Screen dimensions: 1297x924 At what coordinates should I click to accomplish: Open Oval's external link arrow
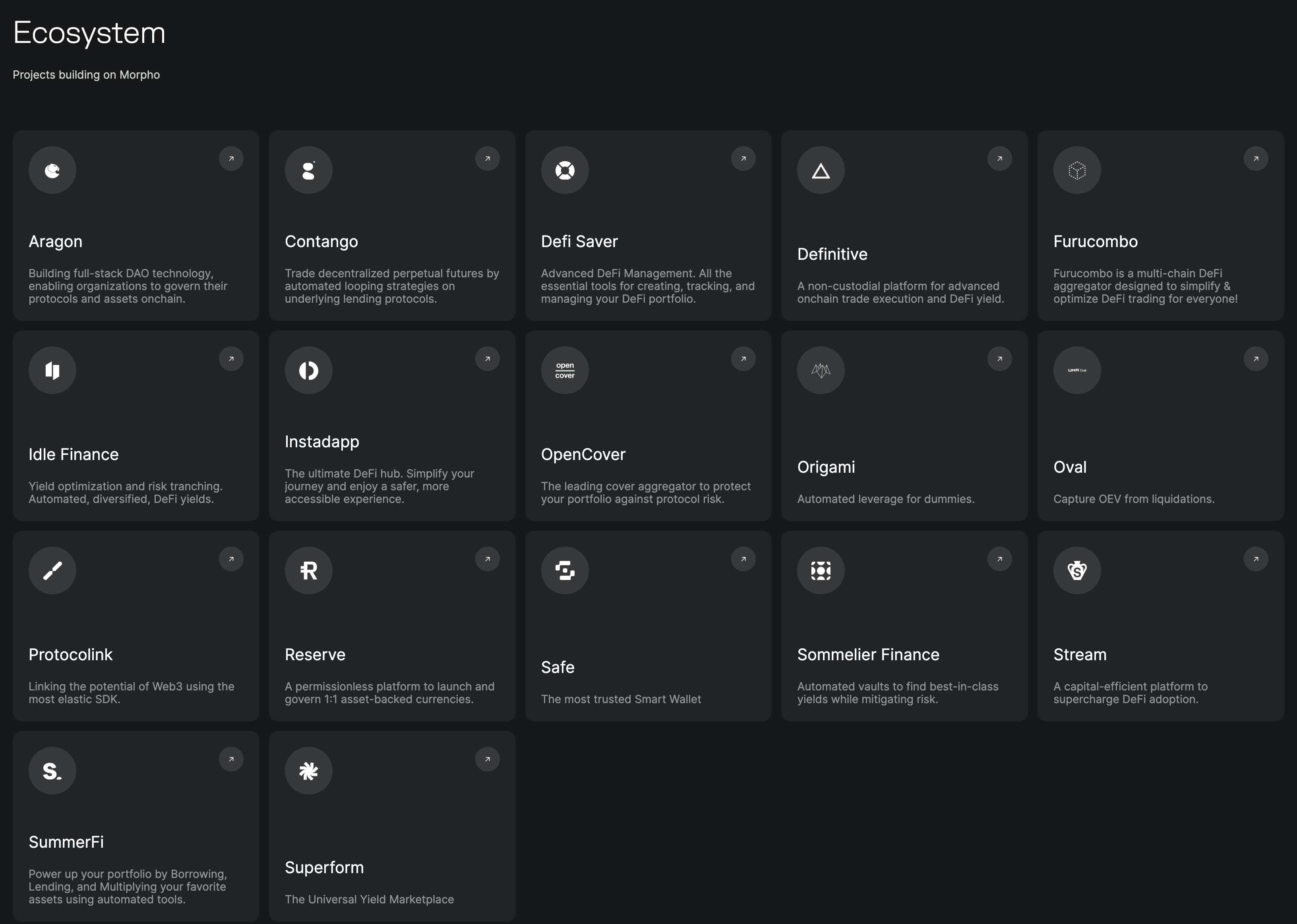[x=1255, y=359]
